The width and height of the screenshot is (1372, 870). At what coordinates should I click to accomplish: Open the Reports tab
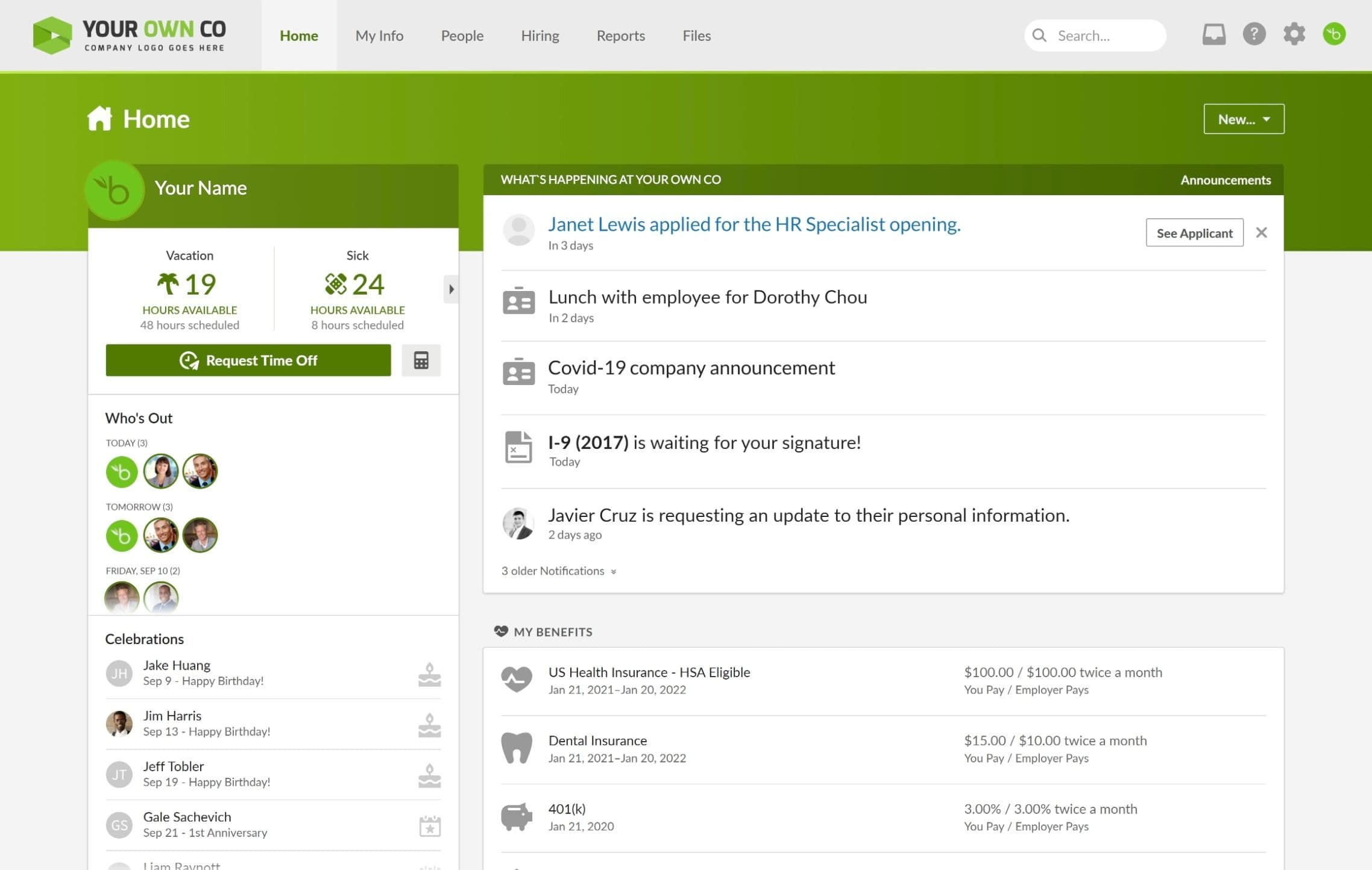pyautogui.click(x=620, y=36)
